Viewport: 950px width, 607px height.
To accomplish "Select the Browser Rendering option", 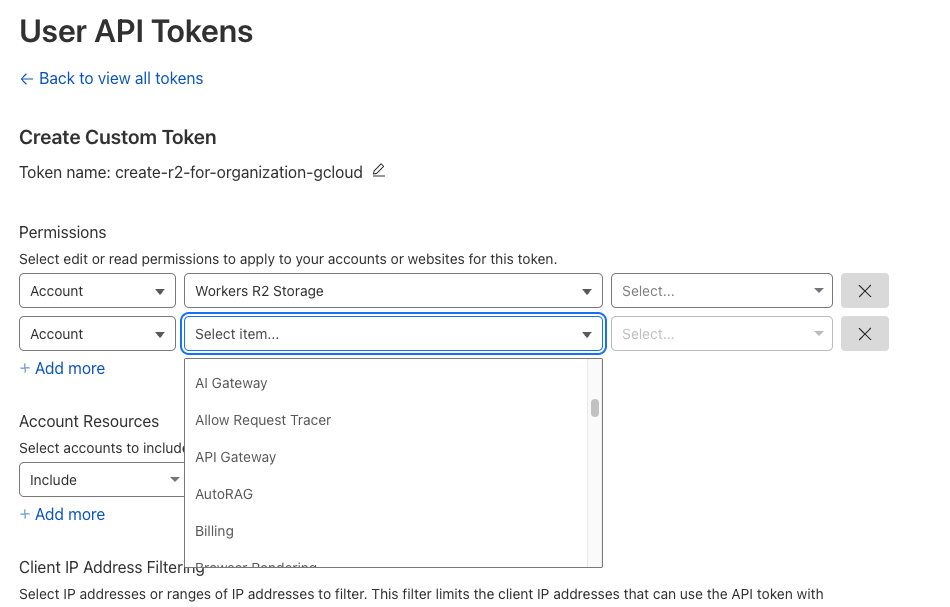I will click(256, 564).
